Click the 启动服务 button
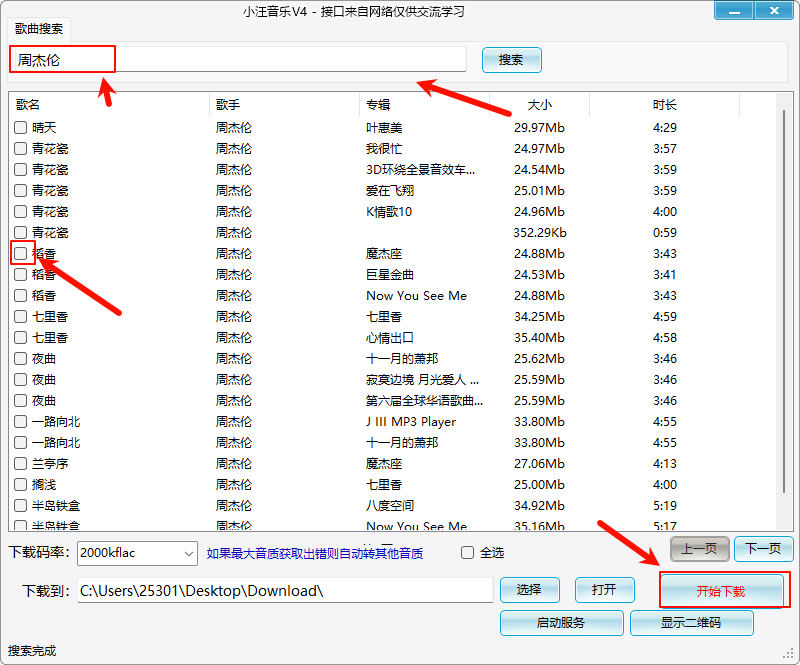The width and height of the screenshot is (800, 665). pos(561,623)
